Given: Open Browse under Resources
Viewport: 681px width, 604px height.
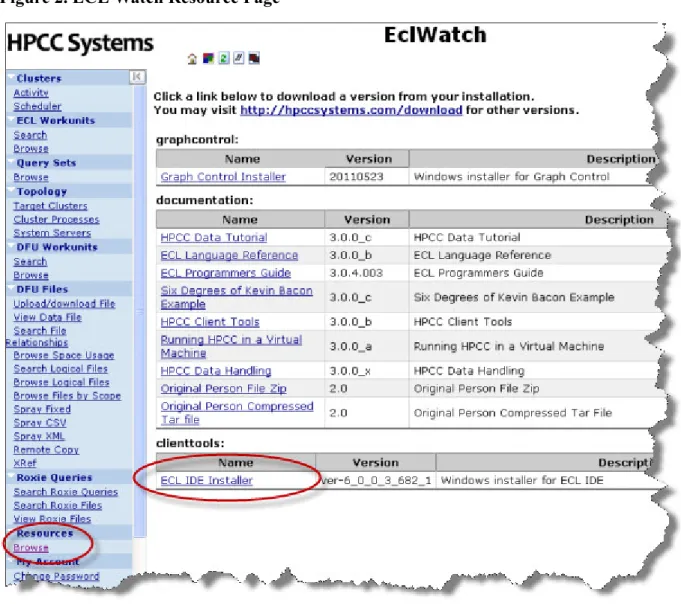Looking at the screenshot, I should [31, 547].
